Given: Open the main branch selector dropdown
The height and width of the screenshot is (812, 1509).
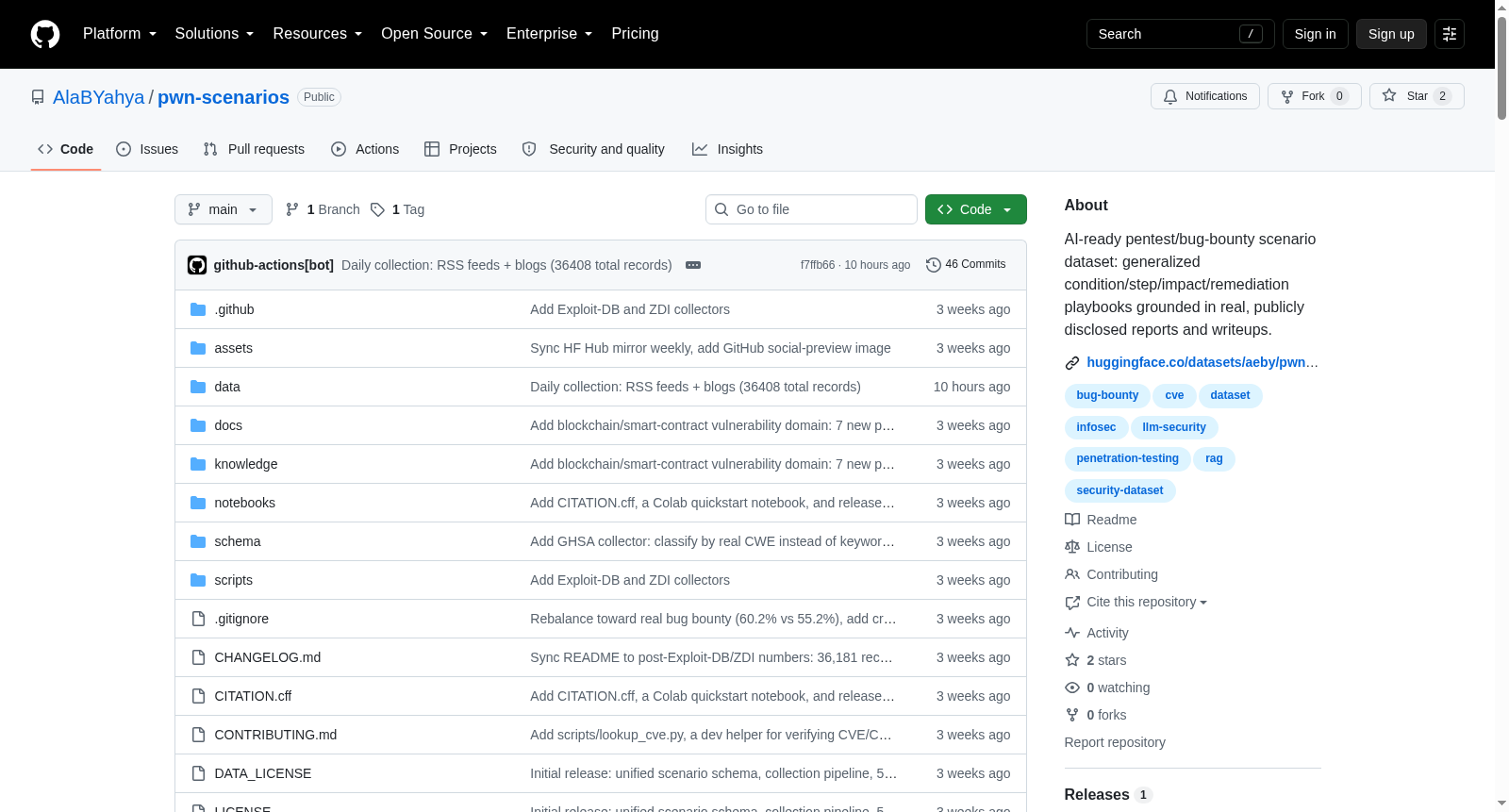Looking at the screenshot, I should pos(224,209).
